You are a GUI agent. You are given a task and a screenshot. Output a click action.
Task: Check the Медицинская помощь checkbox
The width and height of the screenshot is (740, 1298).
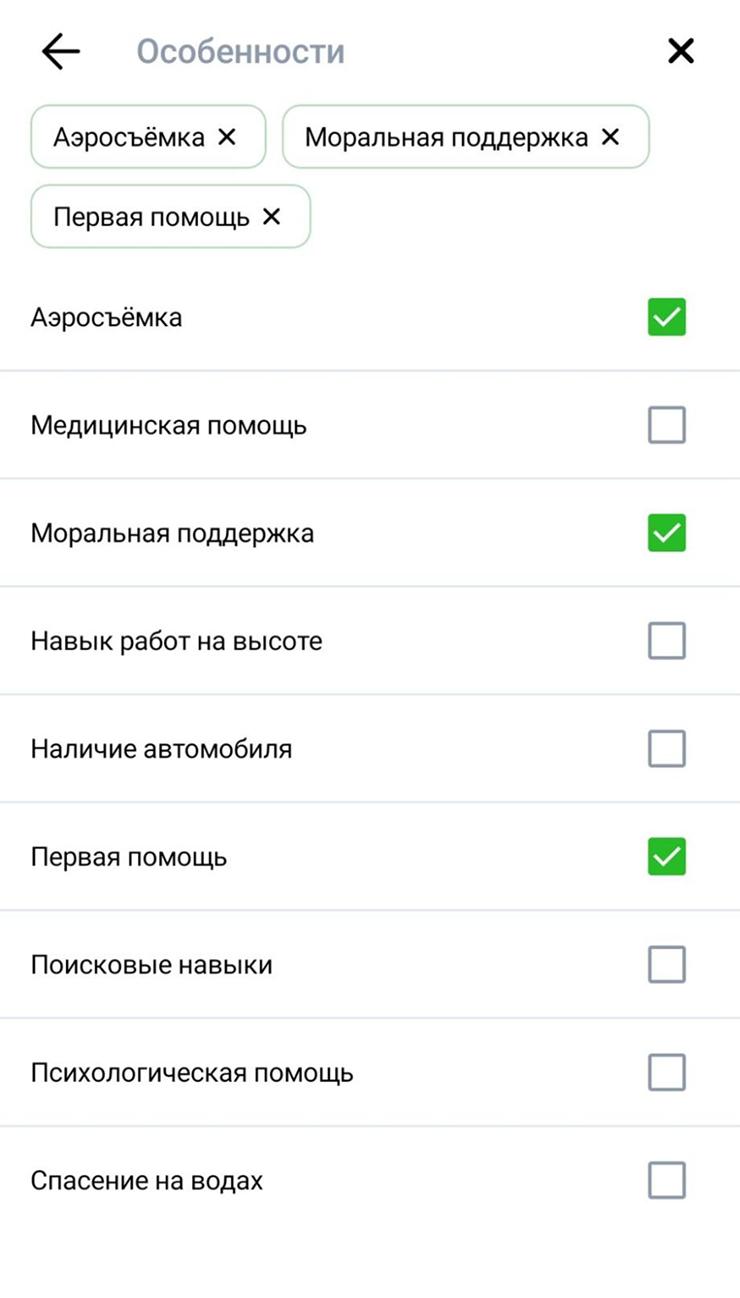click(x=666, y=425)
